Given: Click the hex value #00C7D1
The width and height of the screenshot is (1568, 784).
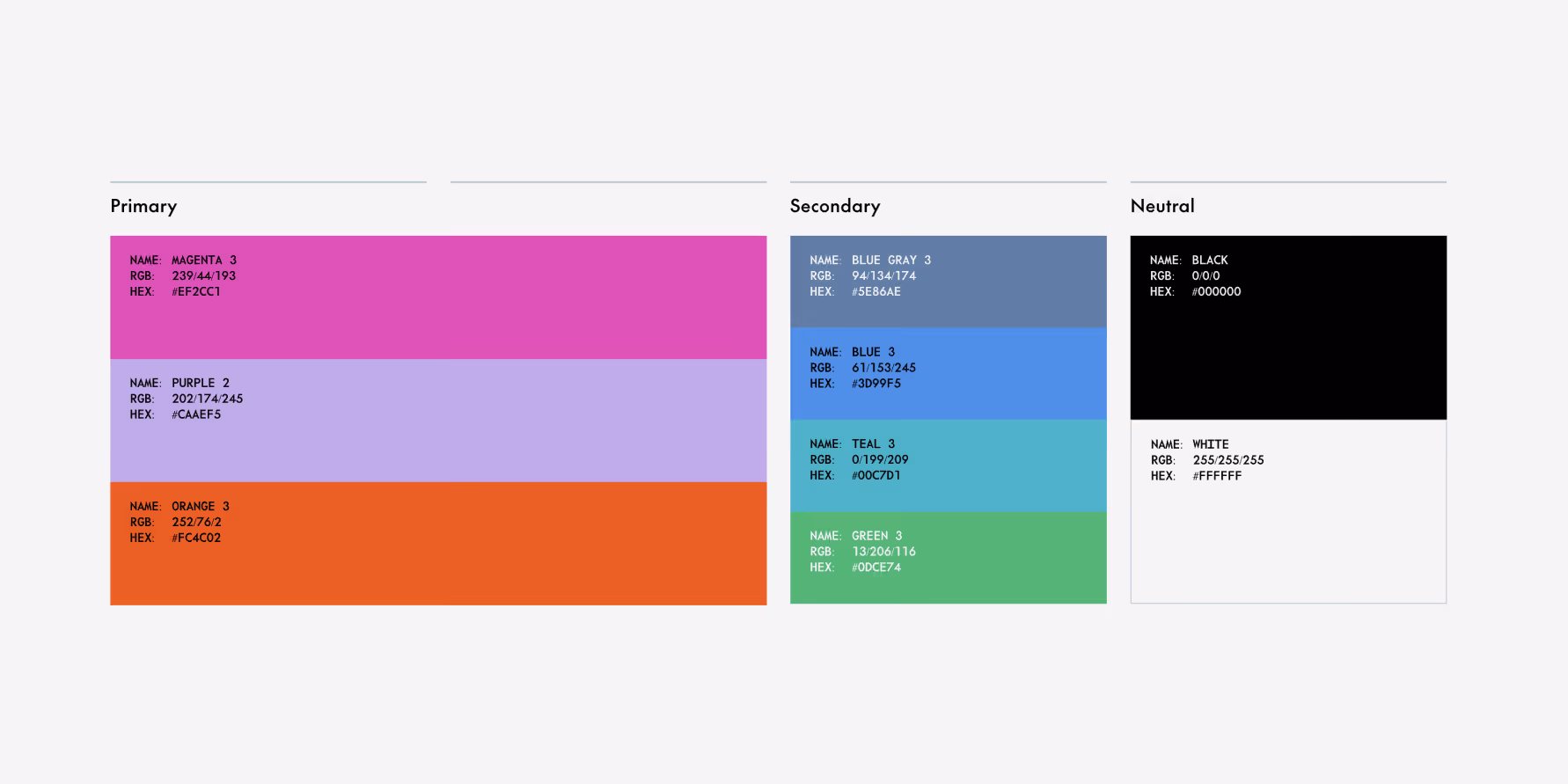Looking at the screenshot, I should tap(876, 475).
